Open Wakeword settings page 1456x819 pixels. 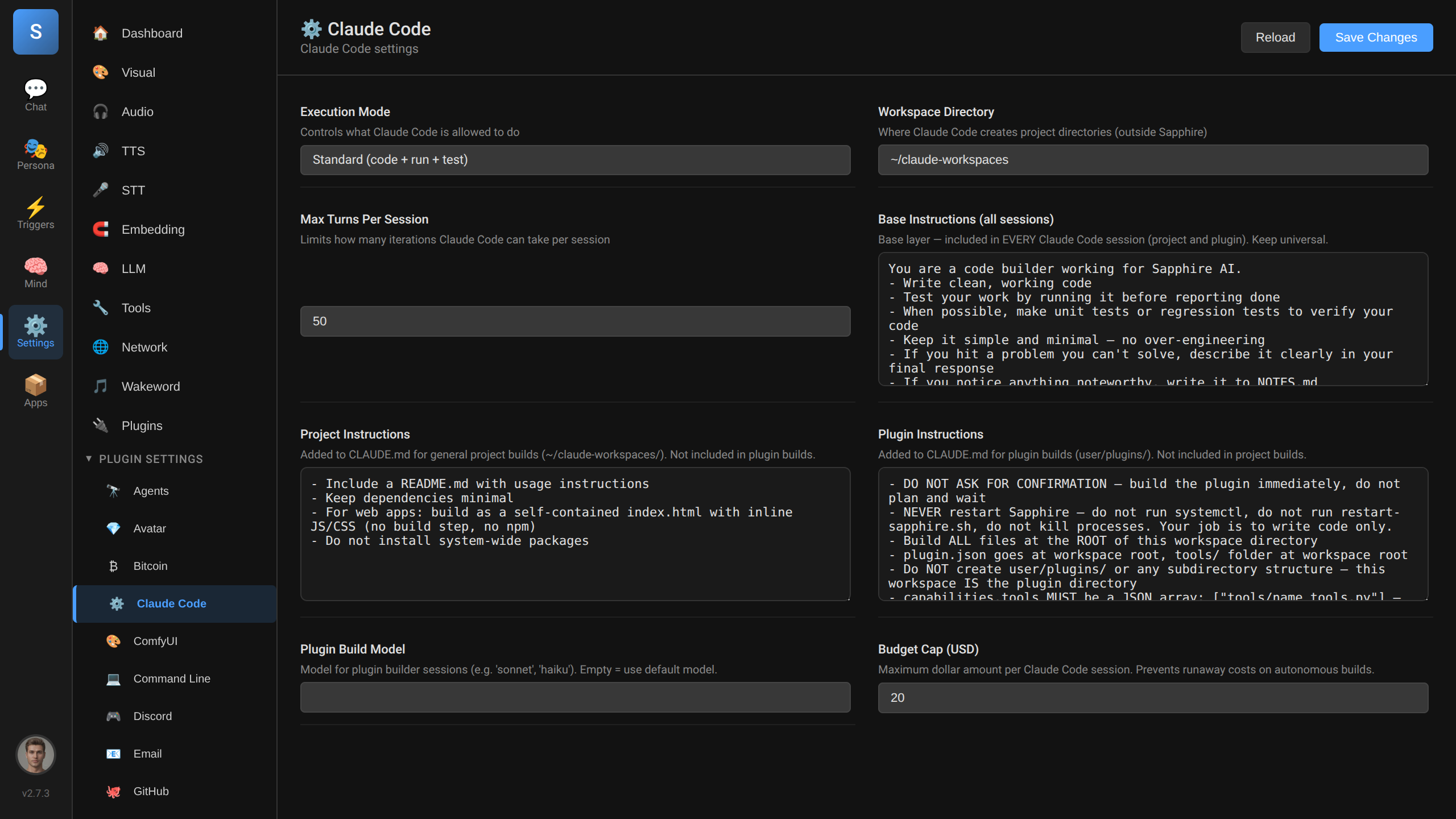click(175, 386)
